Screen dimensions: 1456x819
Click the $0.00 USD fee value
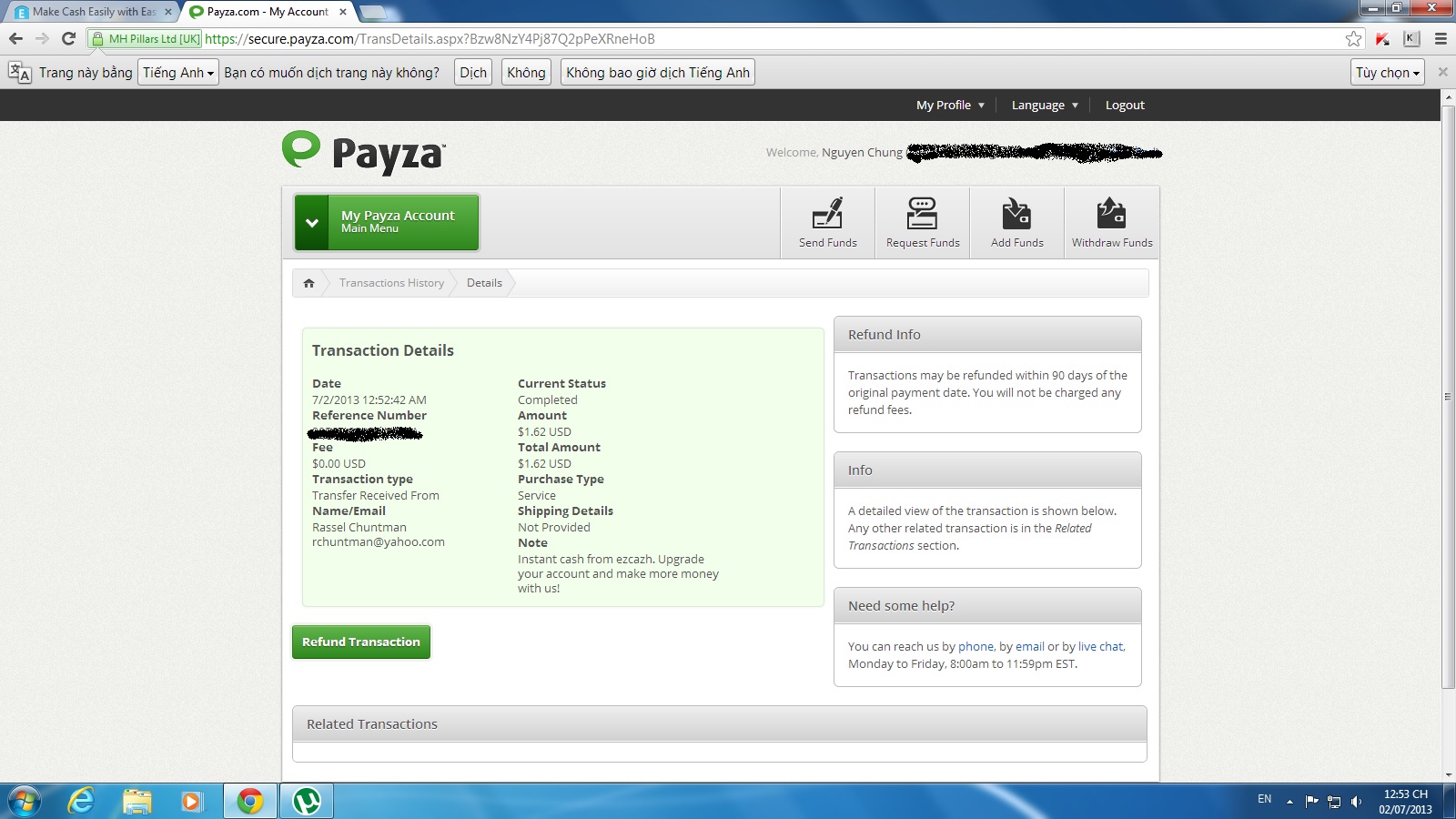pos(339,464)
